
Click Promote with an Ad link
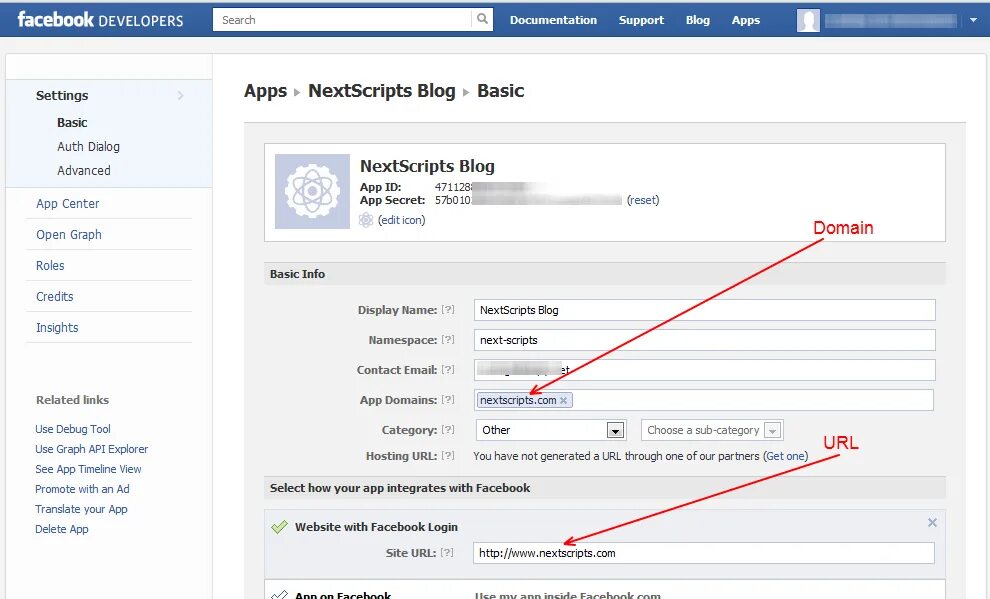tap(82, 489)
